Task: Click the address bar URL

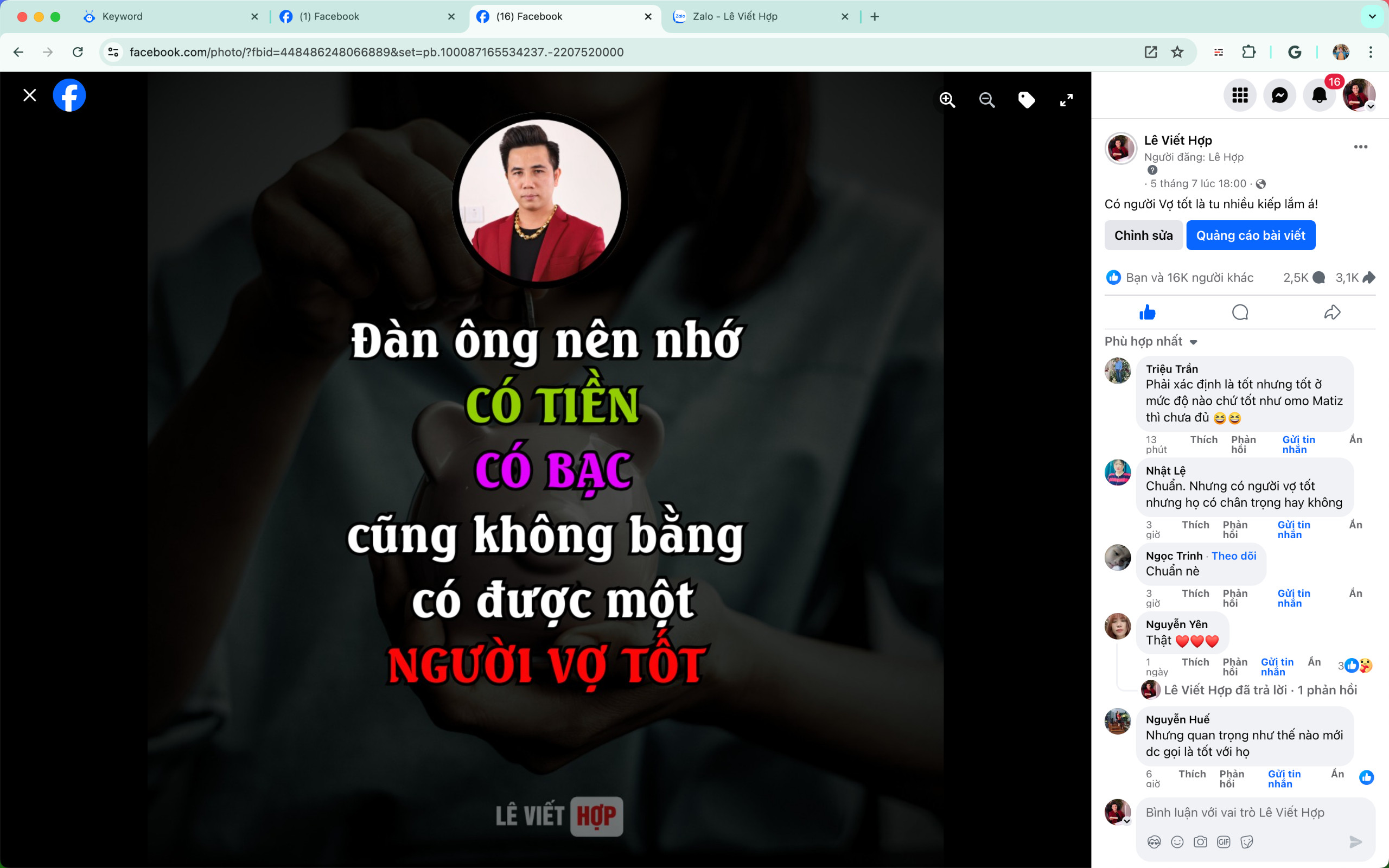Action: tap(377, 52)
